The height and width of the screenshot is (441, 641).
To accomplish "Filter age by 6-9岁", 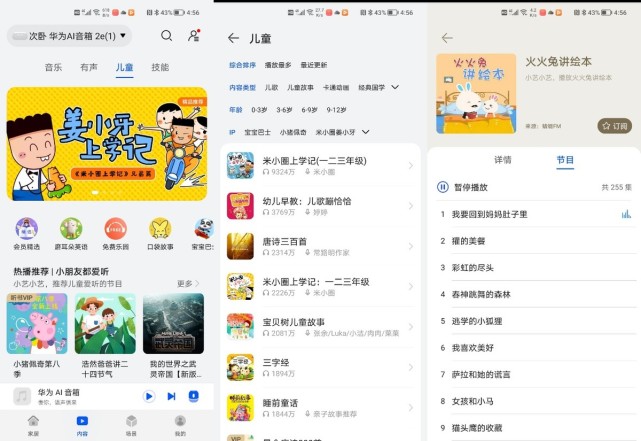I will [x=309, y=110].
